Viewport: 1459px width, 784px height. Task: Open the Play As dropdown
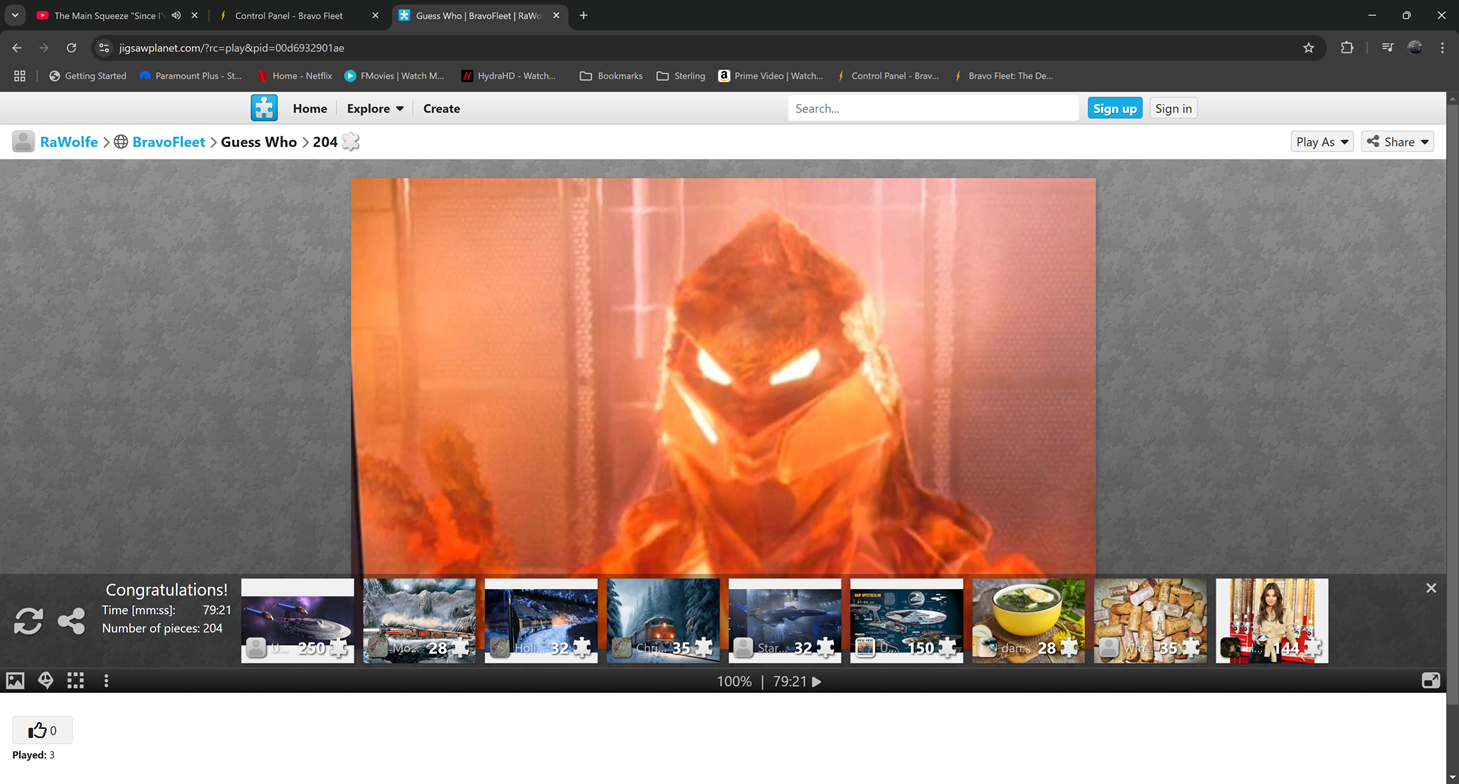pos(1322,142)
